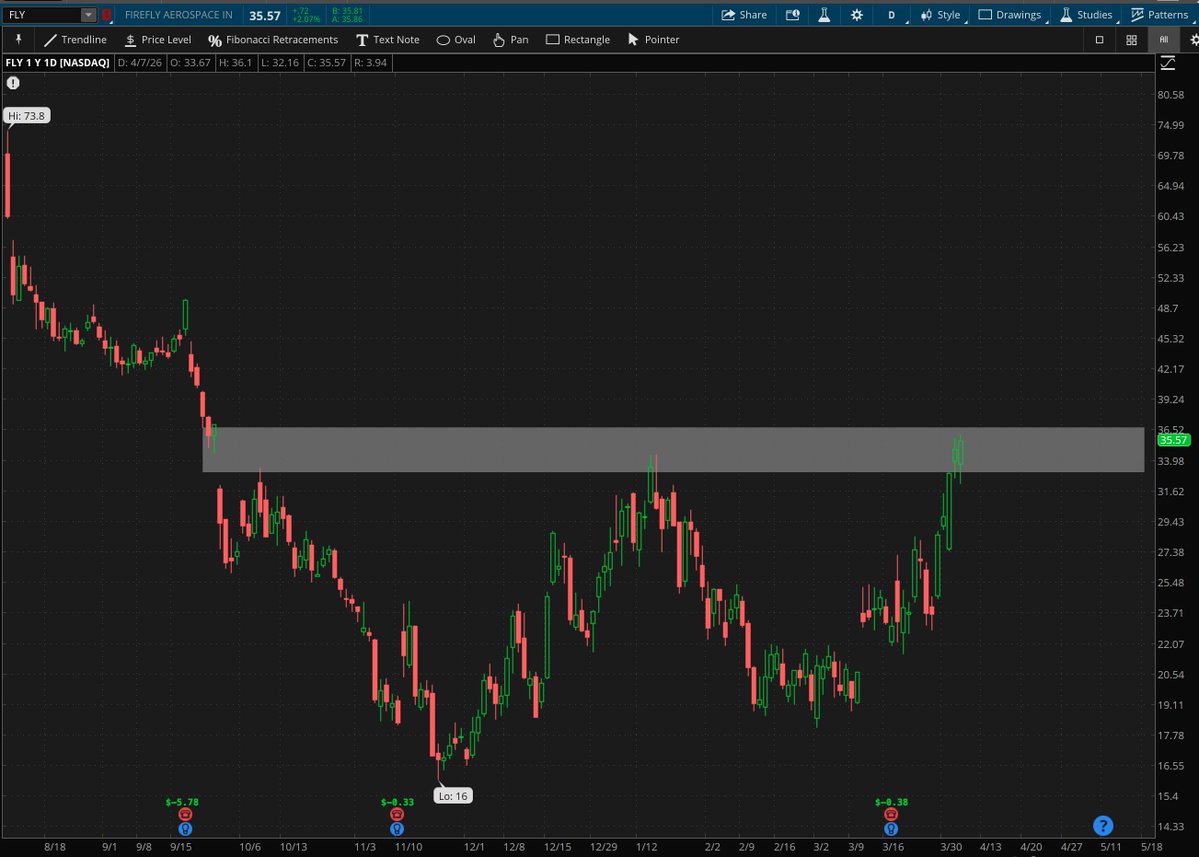Open the grid layout icon on the right
The width and height of the screenshot is (1199, 857).
tap(1131, 39)
